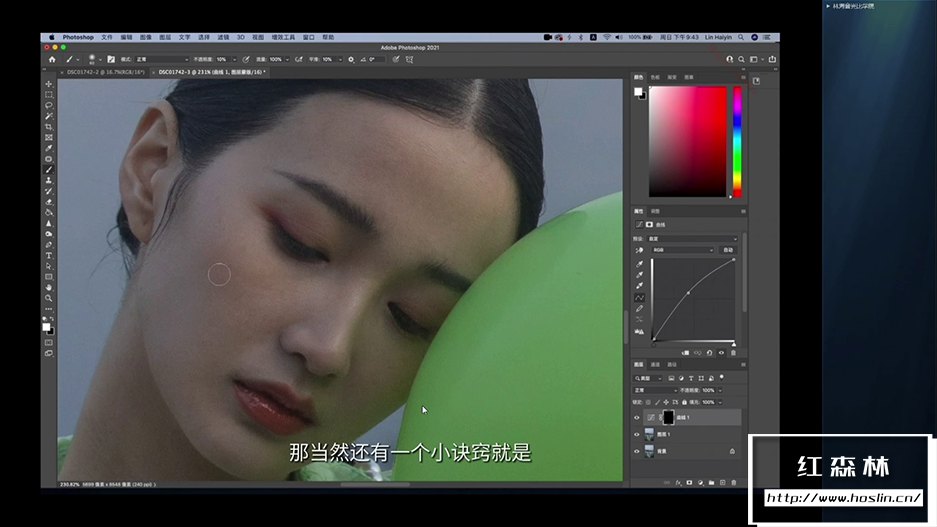The height and width of the screenshot is (527, 937).
Task: Select the Eyedropper tool in the left toolbar
Action: click(49, 149)
